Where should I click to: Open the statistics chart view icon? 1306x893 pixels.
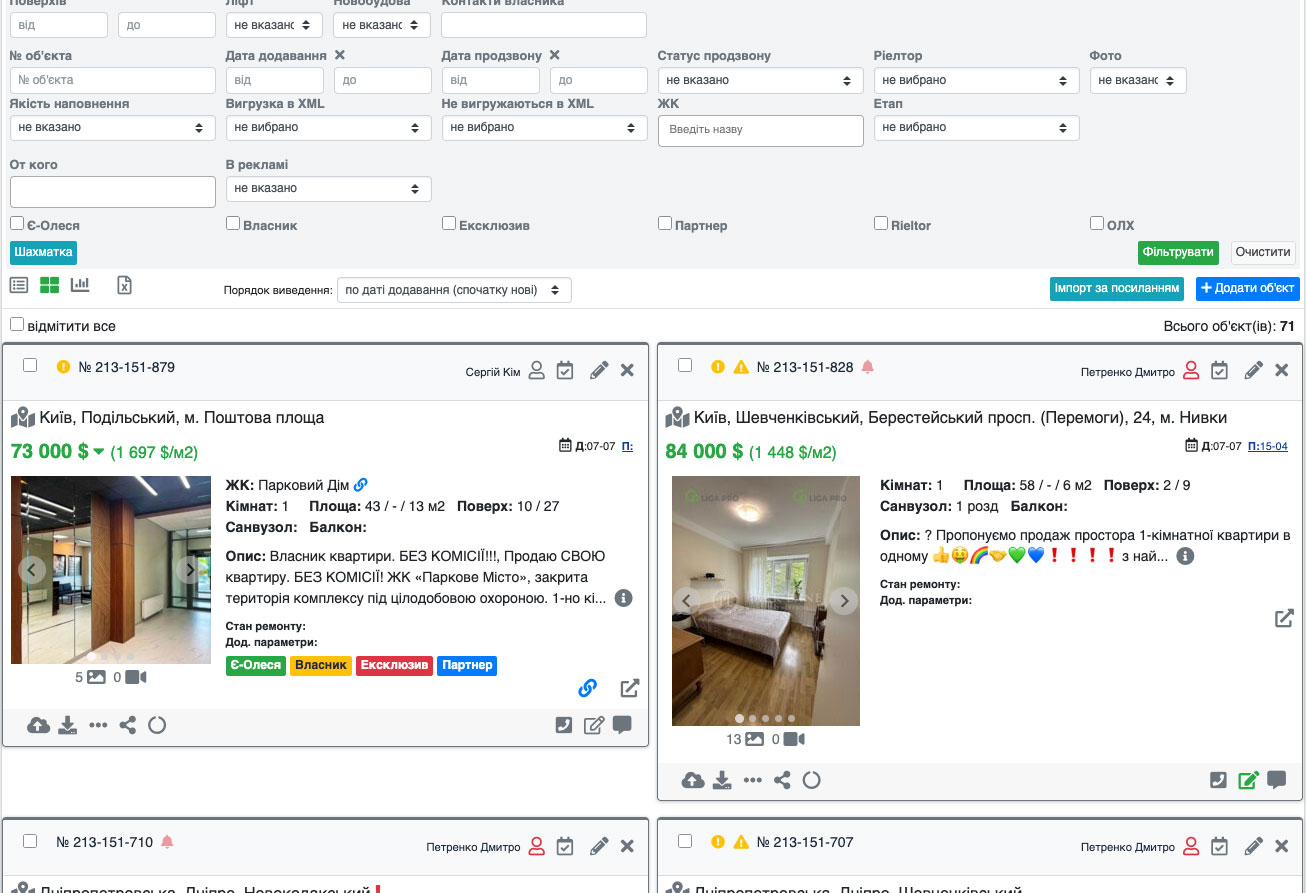[80, 286]
